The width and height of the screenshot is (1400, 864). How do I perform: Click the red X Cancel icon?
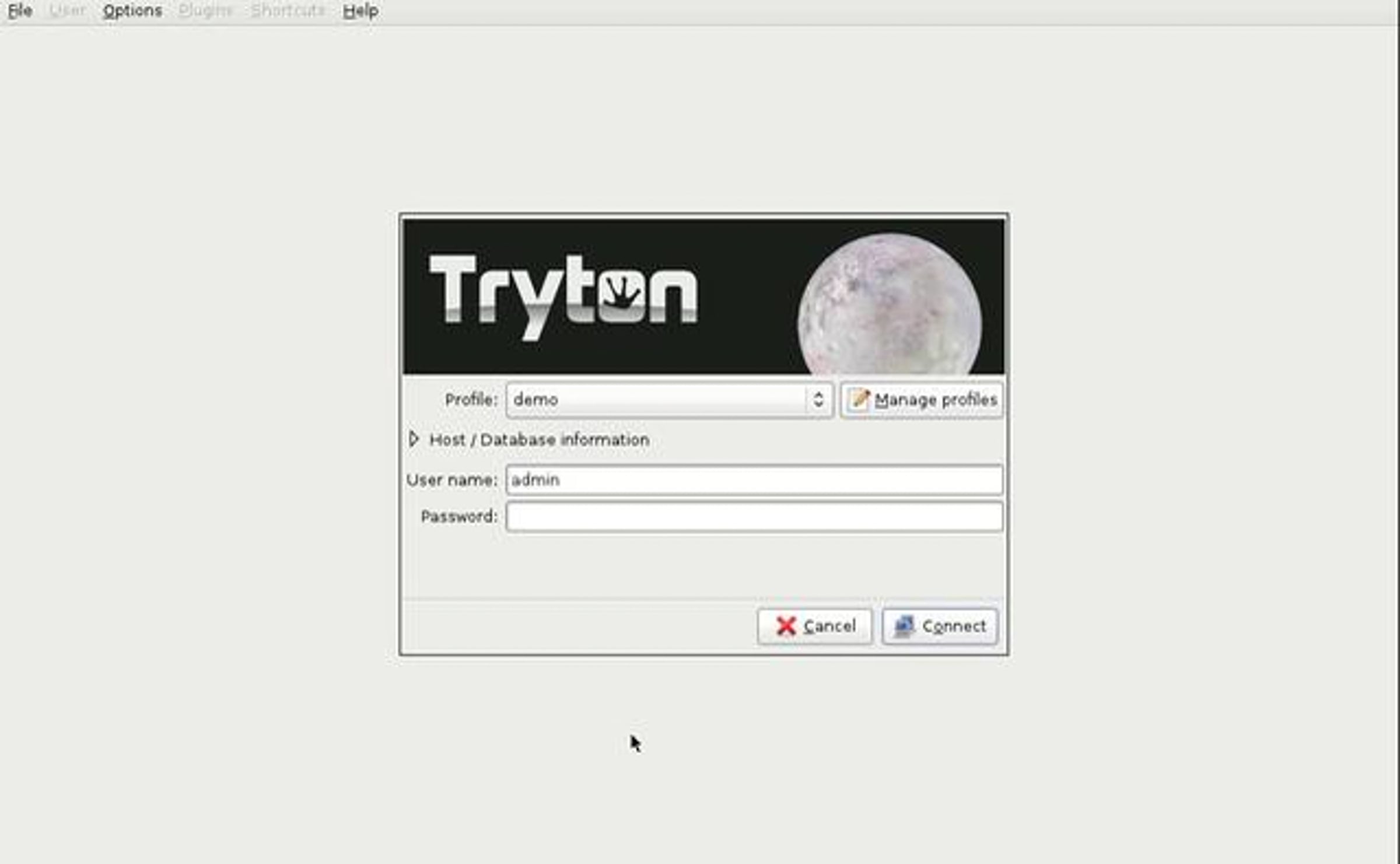[786, 626]
